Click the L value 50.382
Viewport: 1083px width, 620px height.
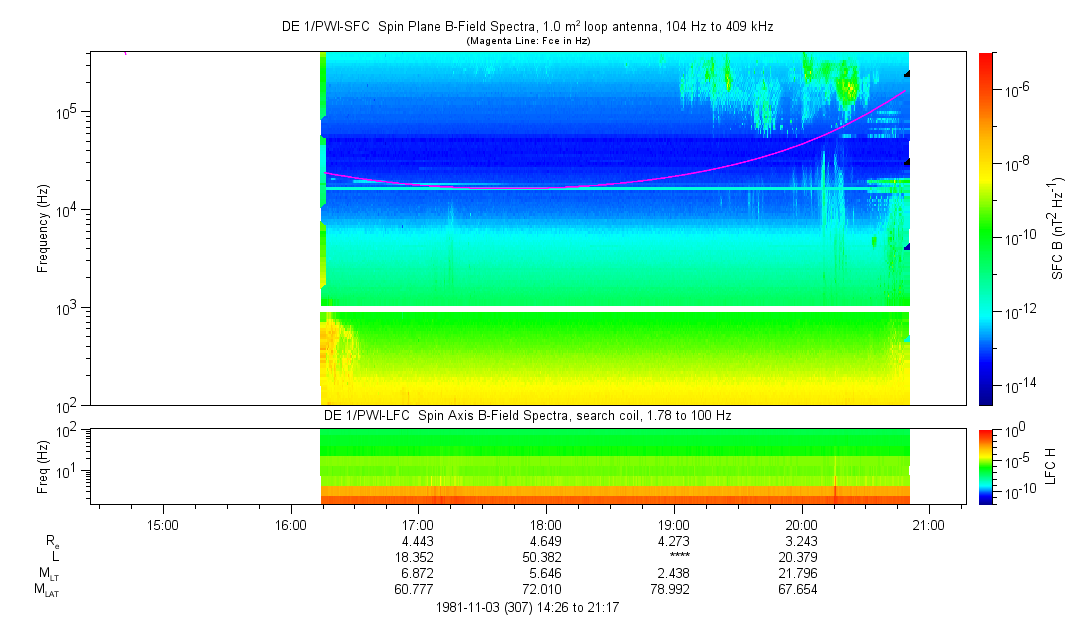coord(545,557)
